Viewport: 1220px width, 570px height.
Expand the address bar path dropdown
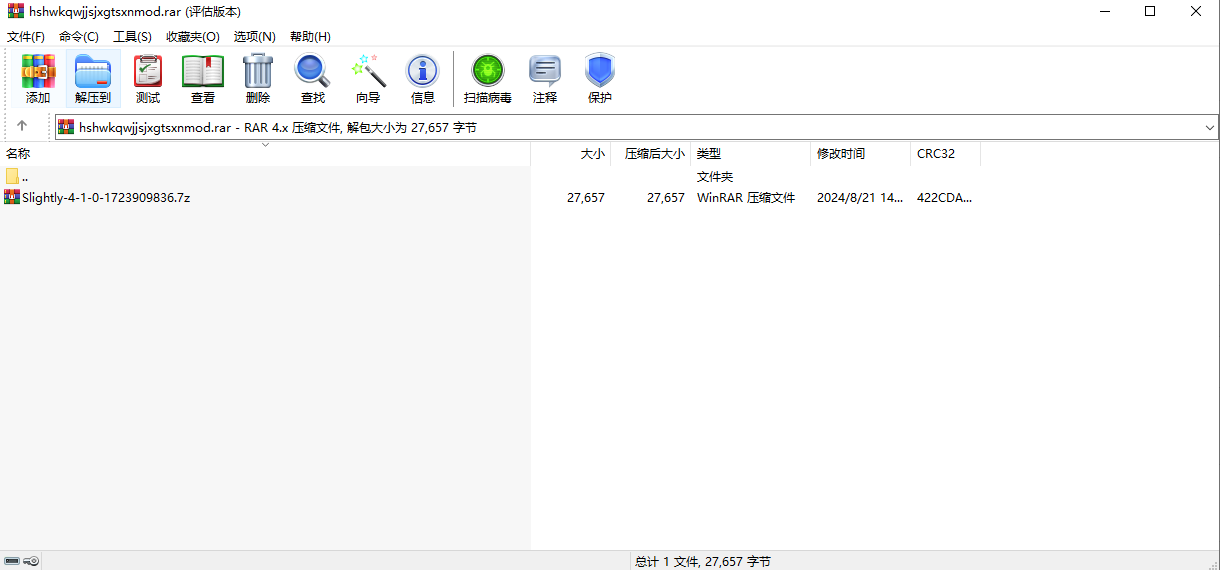1209,128
